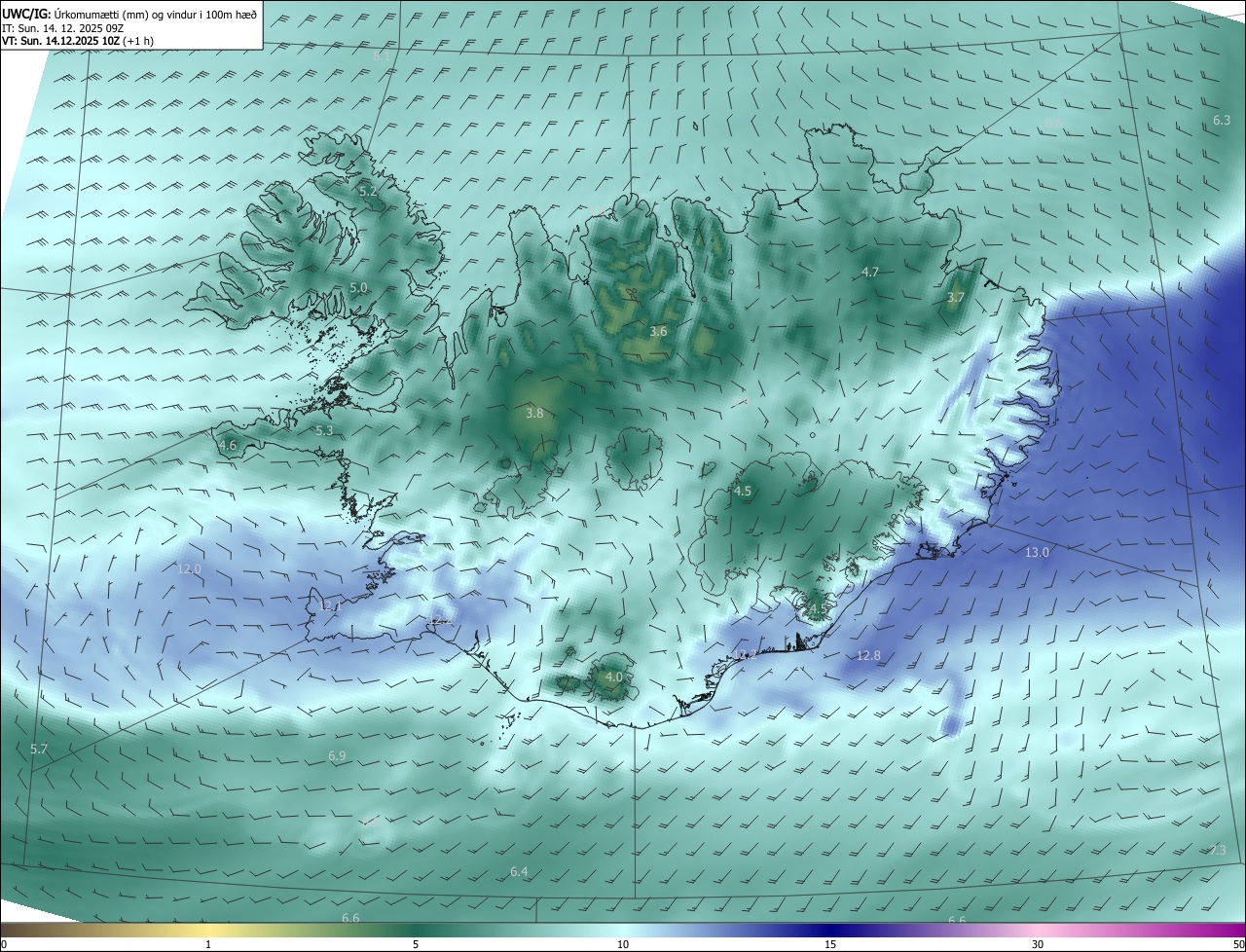The image size is (1246, 952).
Task: Click the 6.4 value label
Action: (519, 872)
